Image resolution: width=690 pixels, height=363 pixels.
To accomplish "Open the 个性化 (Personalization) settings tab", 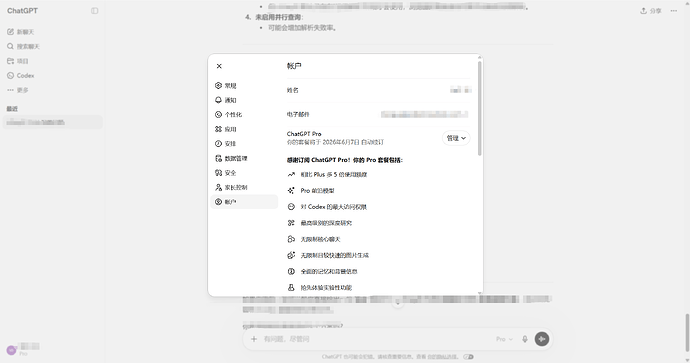I will 244,114.
